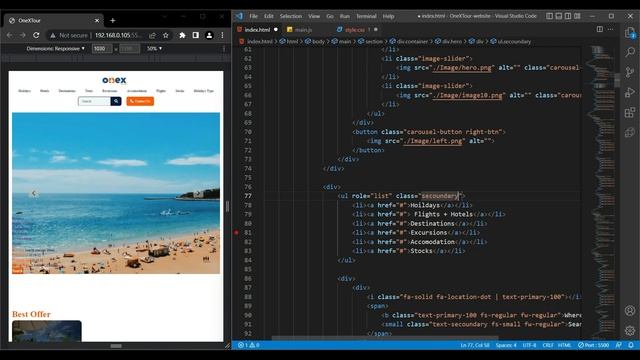Image resolution: width=640 pixels, height=360 pixels.
Task: Click the Chrome address bar URL
Action: coord(118,36)
